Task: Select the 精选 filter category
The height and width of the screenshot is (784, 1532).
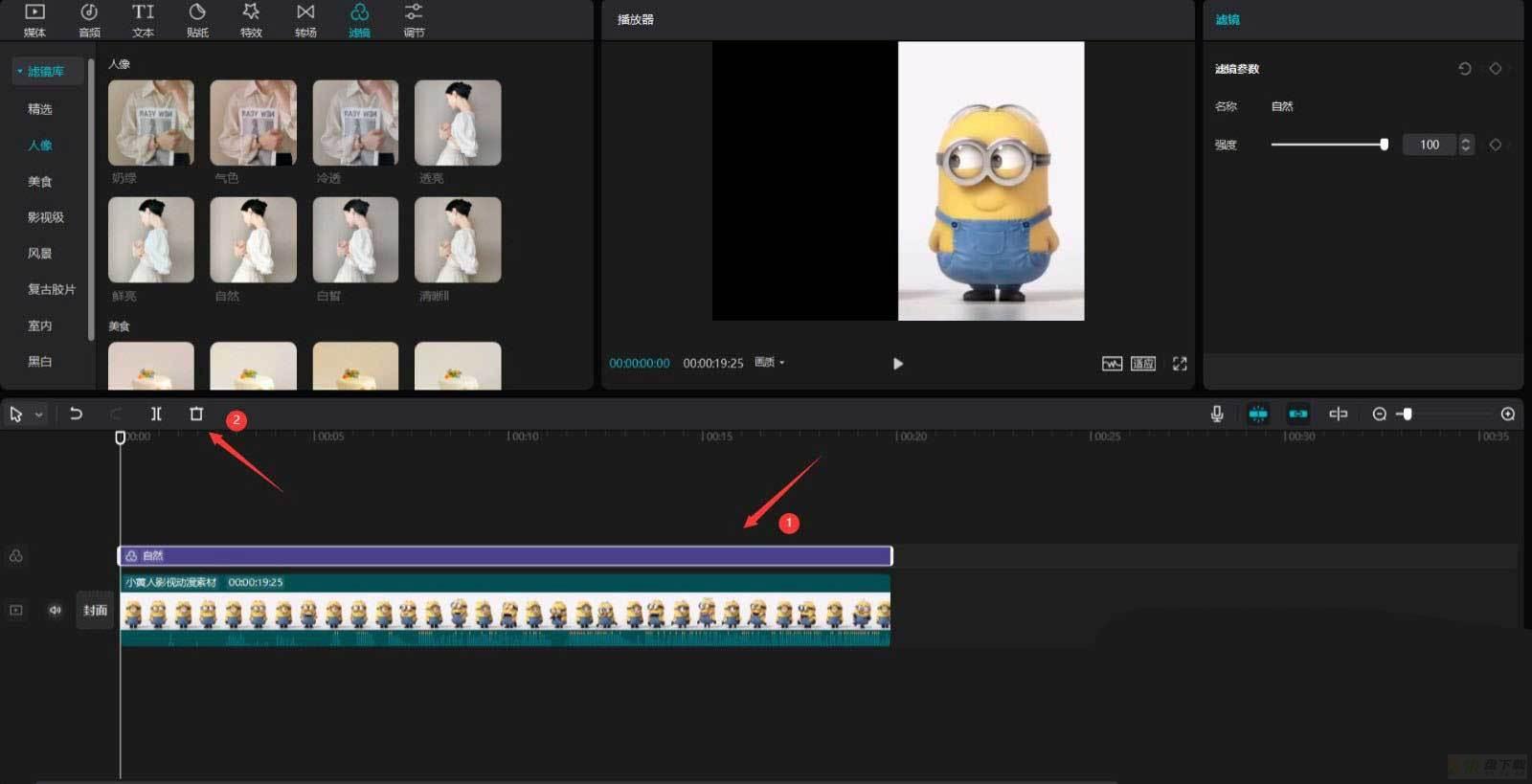Action: [40, 109]
